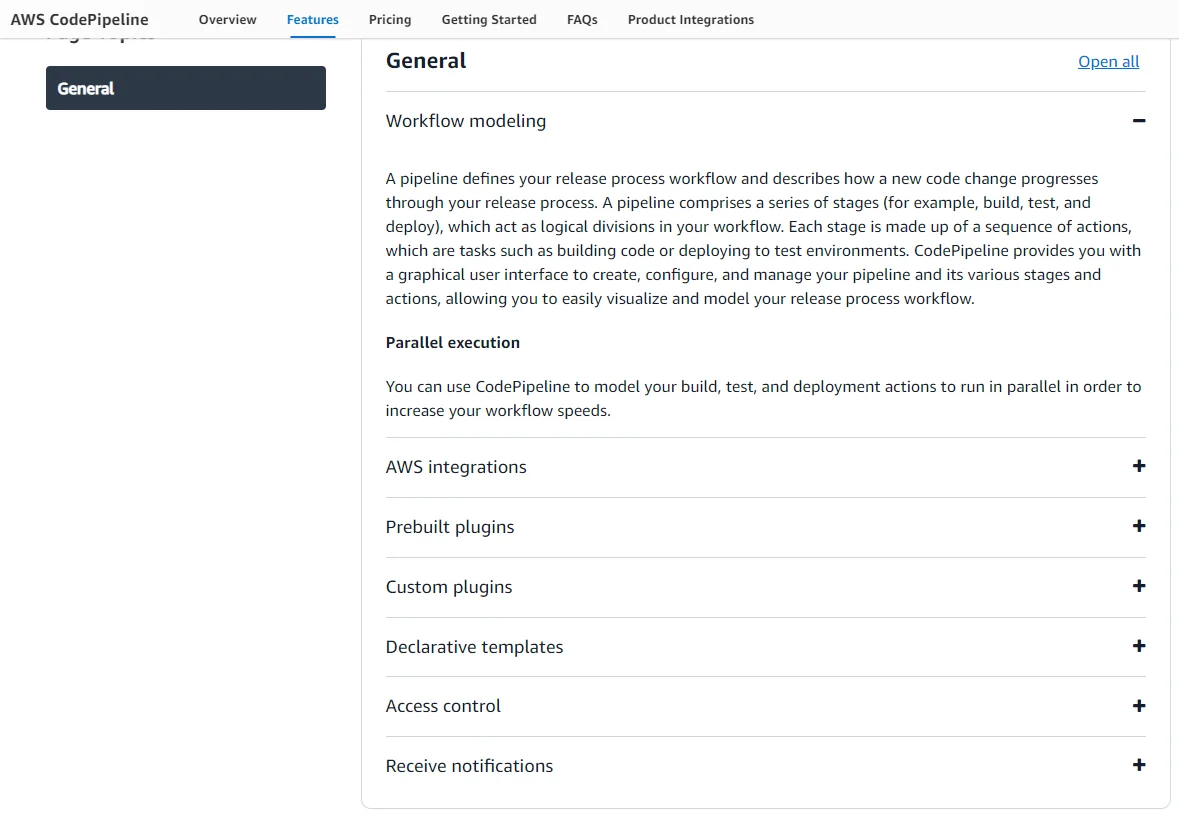Expand the Access control section
Viewport: 1179px width, 821px height.
click(x=765, y=706)
